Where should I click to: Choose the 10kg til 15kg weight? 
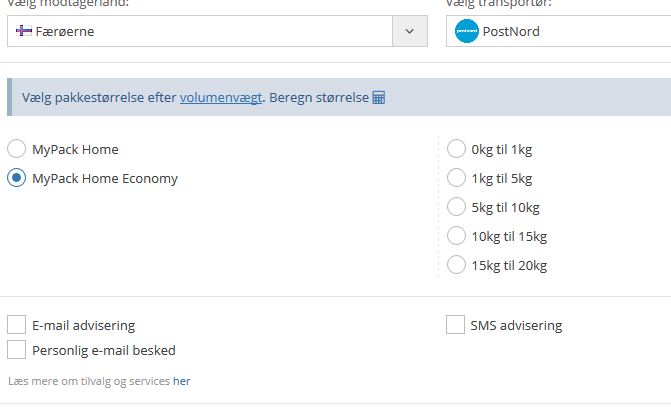pyautogui.click(x=456, y=236)
